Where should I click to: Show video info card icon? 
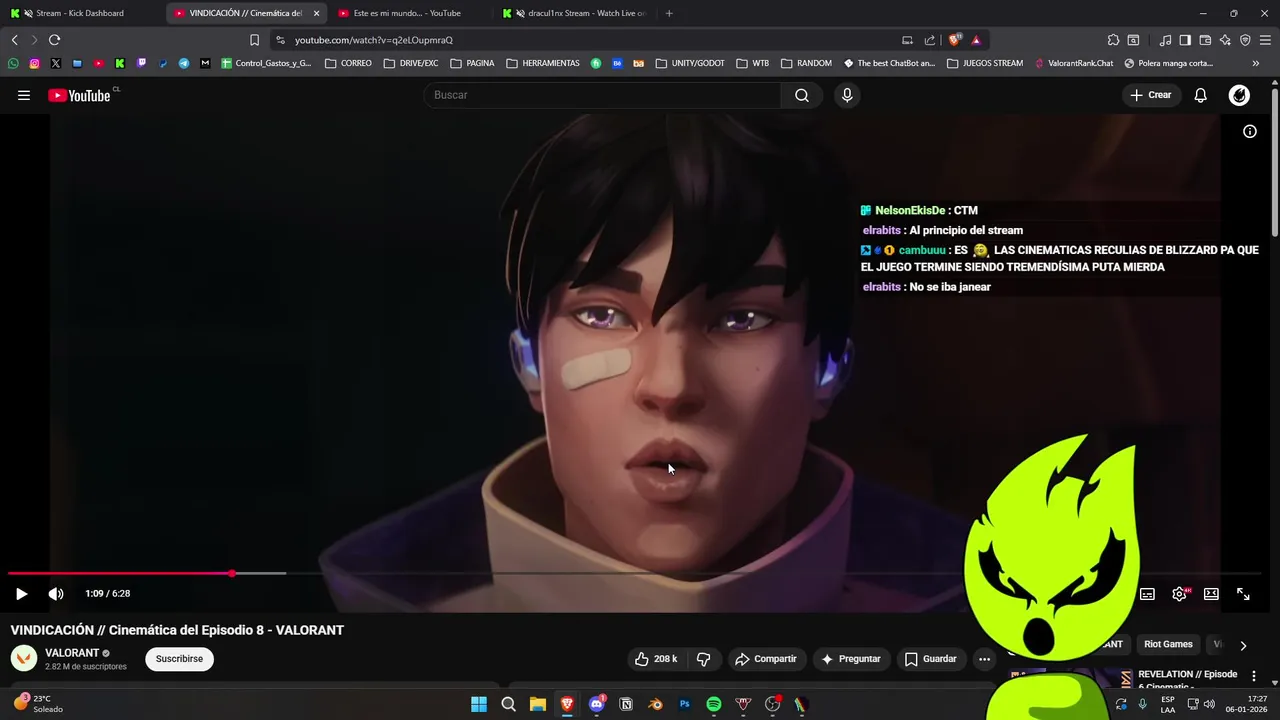click(x=1249, y=131)
